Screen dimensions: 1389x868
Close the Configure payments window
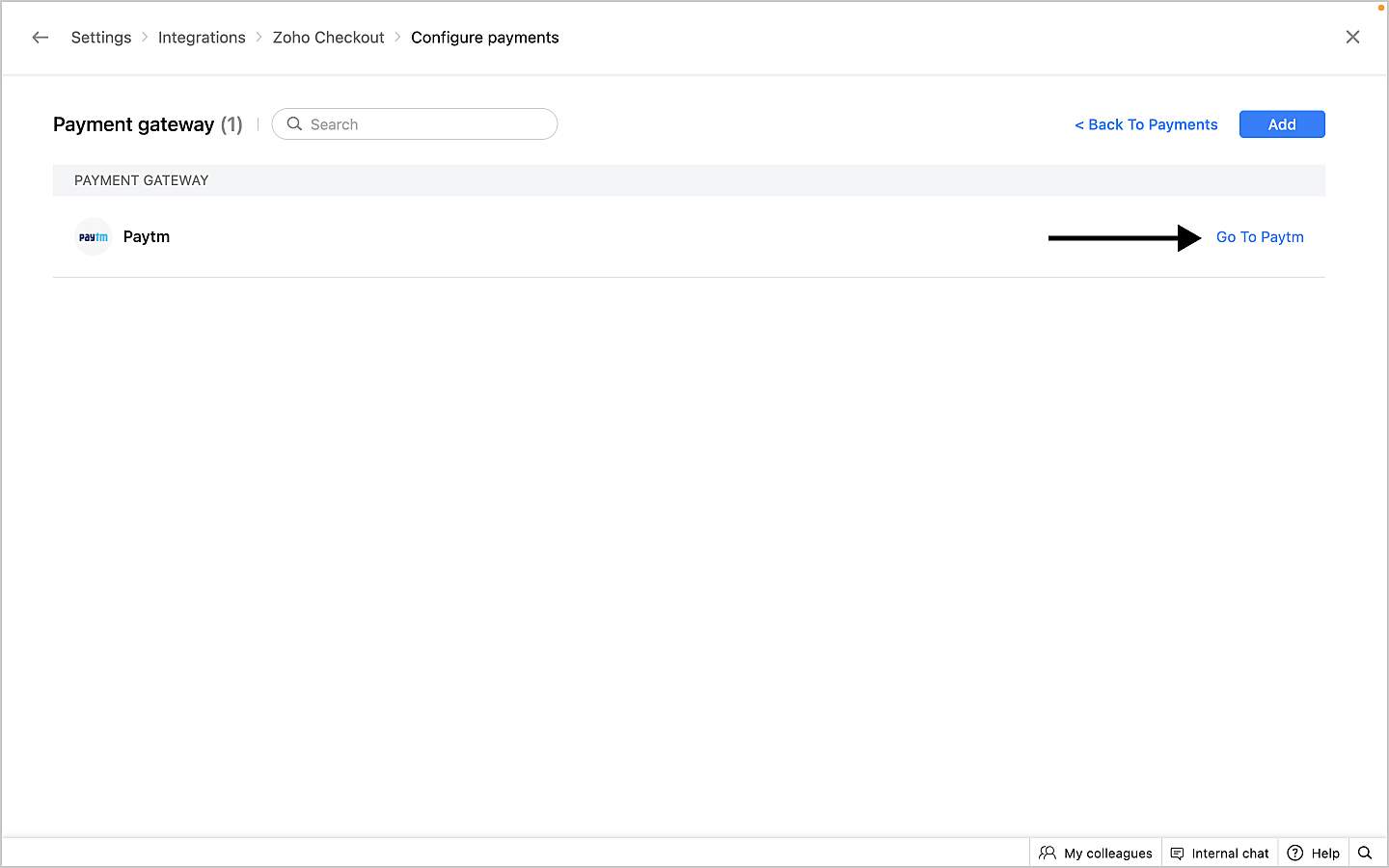pyautogui.click(x=1352, y=38)
